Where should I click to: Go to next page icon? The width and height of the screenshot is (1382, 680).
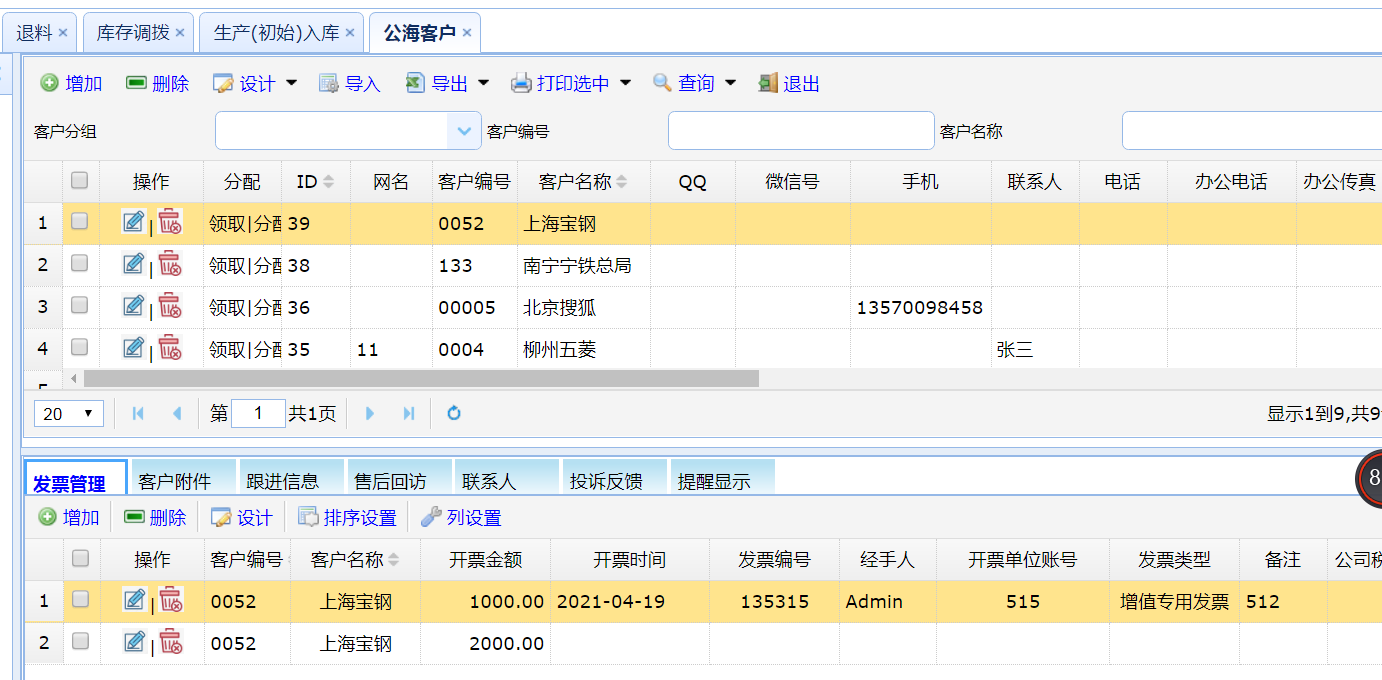click(370, 413)
